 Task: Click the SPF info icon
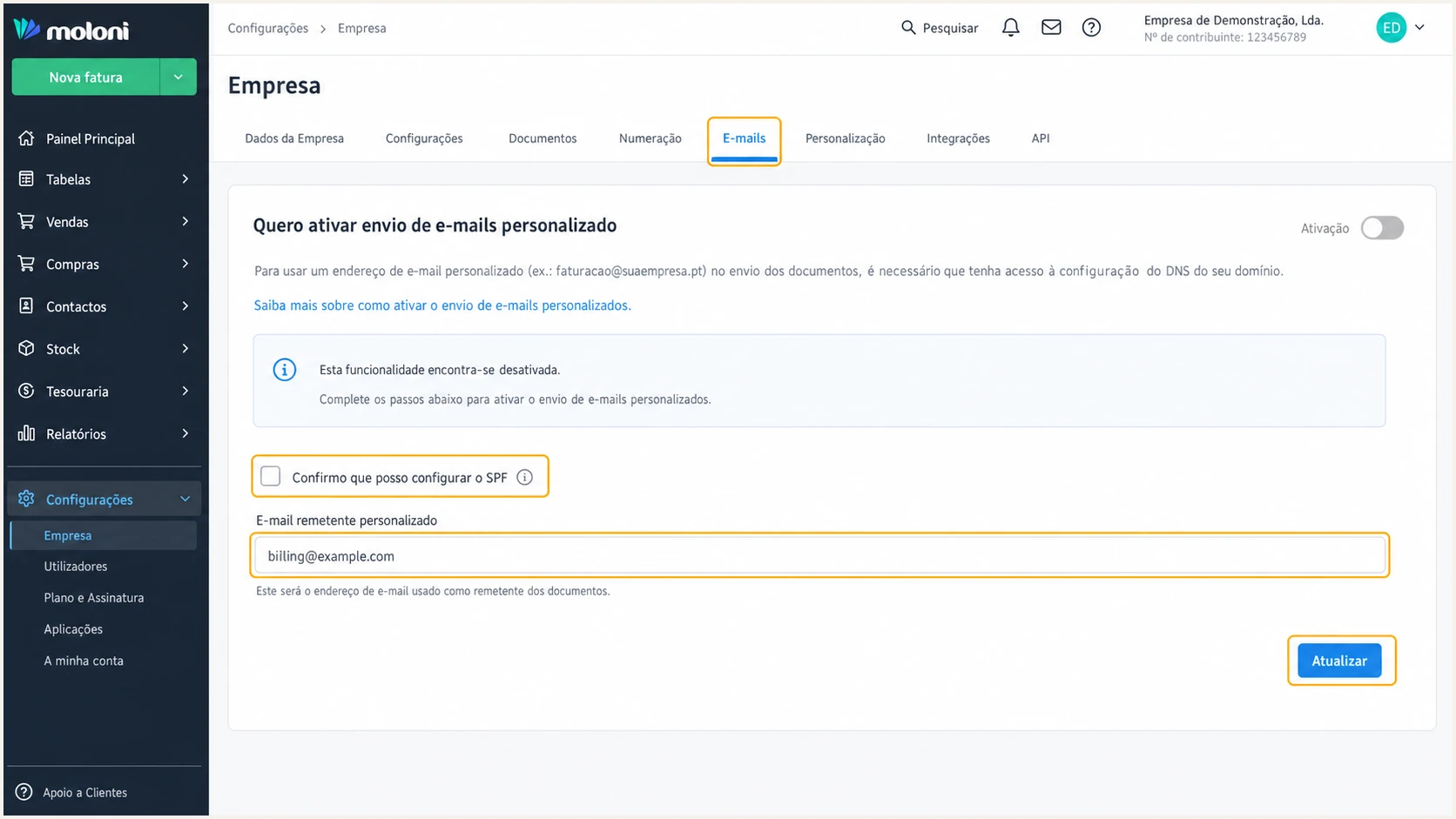(x=524, y=477)
